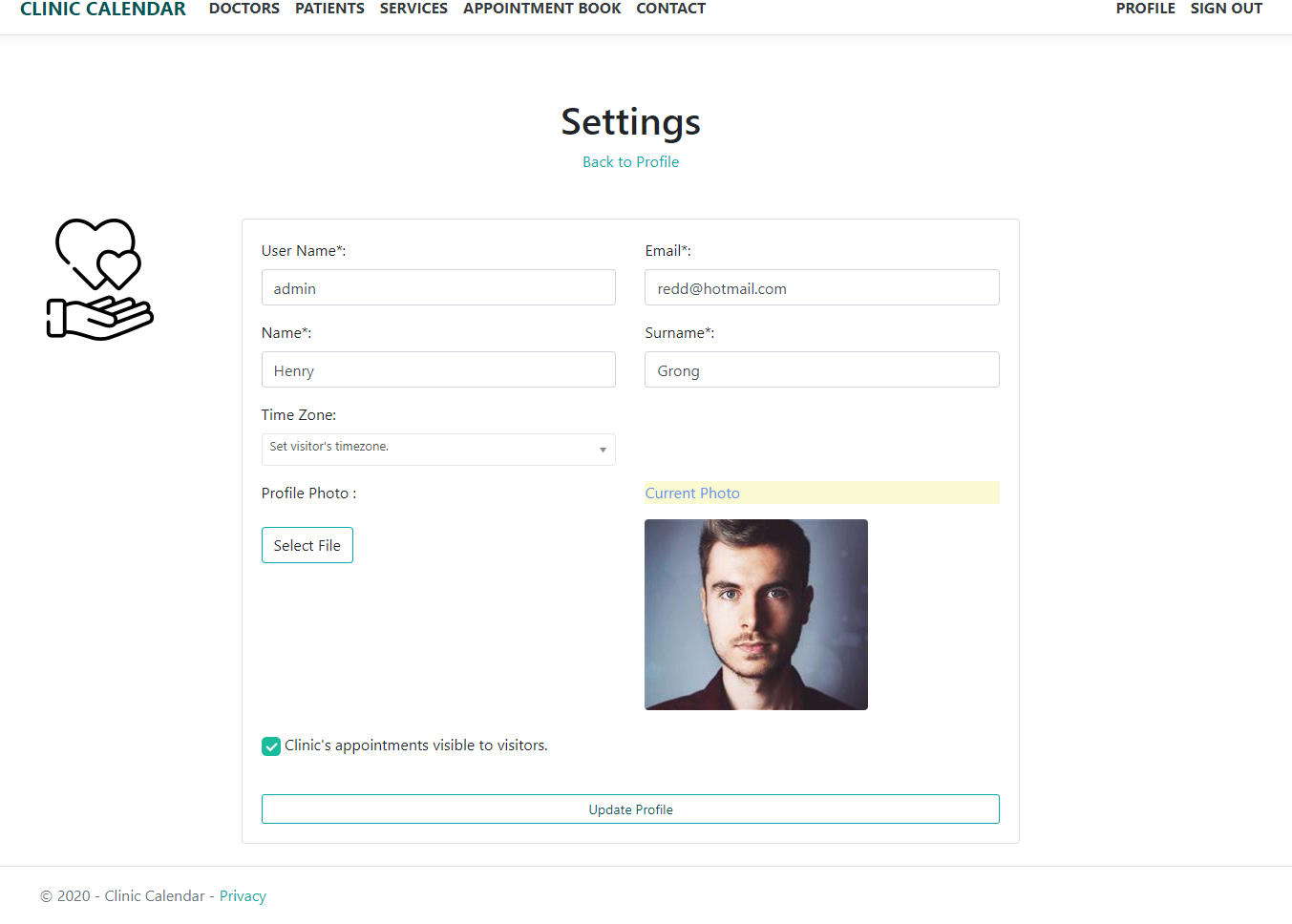Open the Set visitor's timezone combo box
The image size is (1292, 924).
point(438,450)
